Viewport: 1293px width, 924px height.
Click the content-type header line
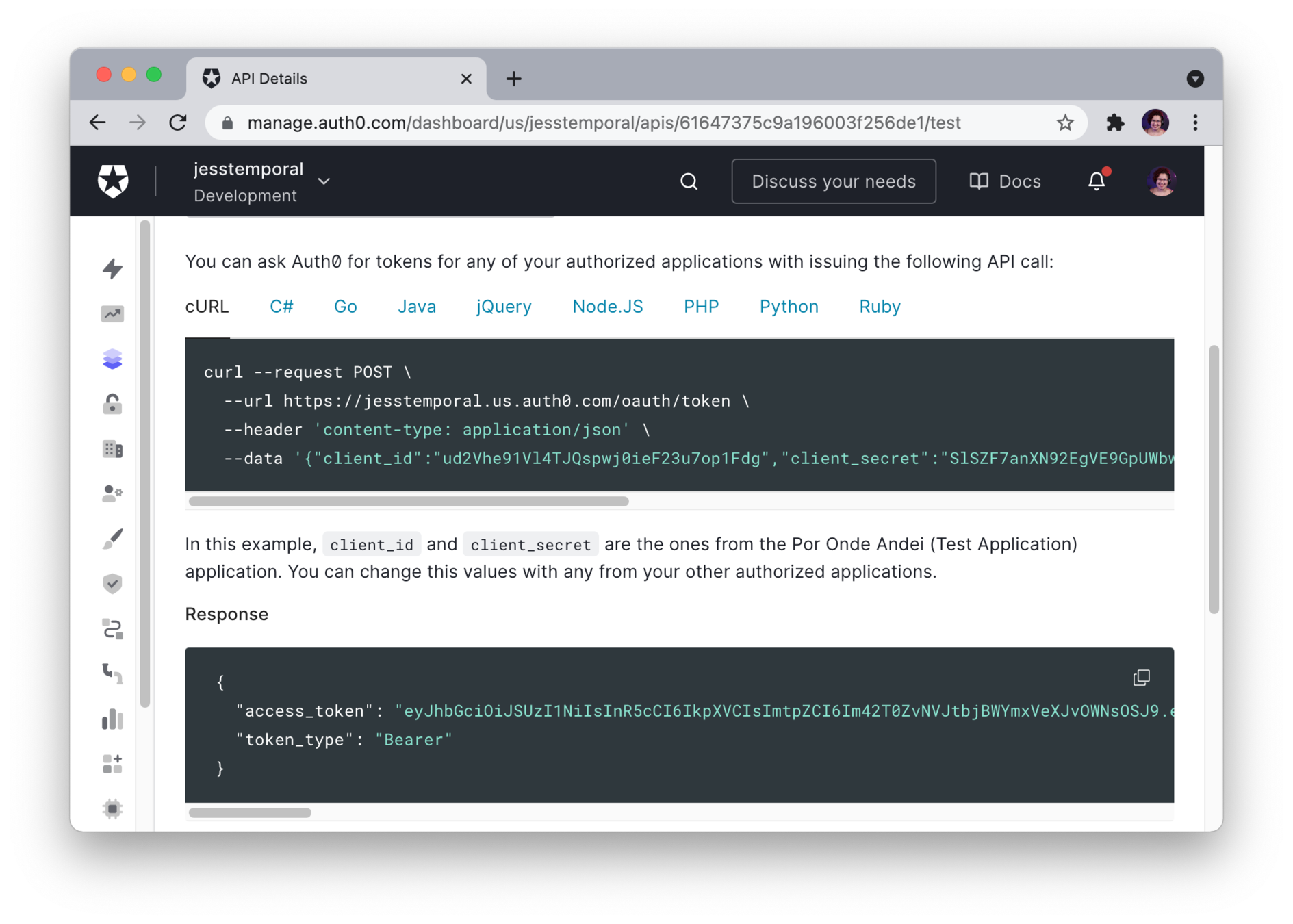tap(437, 430)
